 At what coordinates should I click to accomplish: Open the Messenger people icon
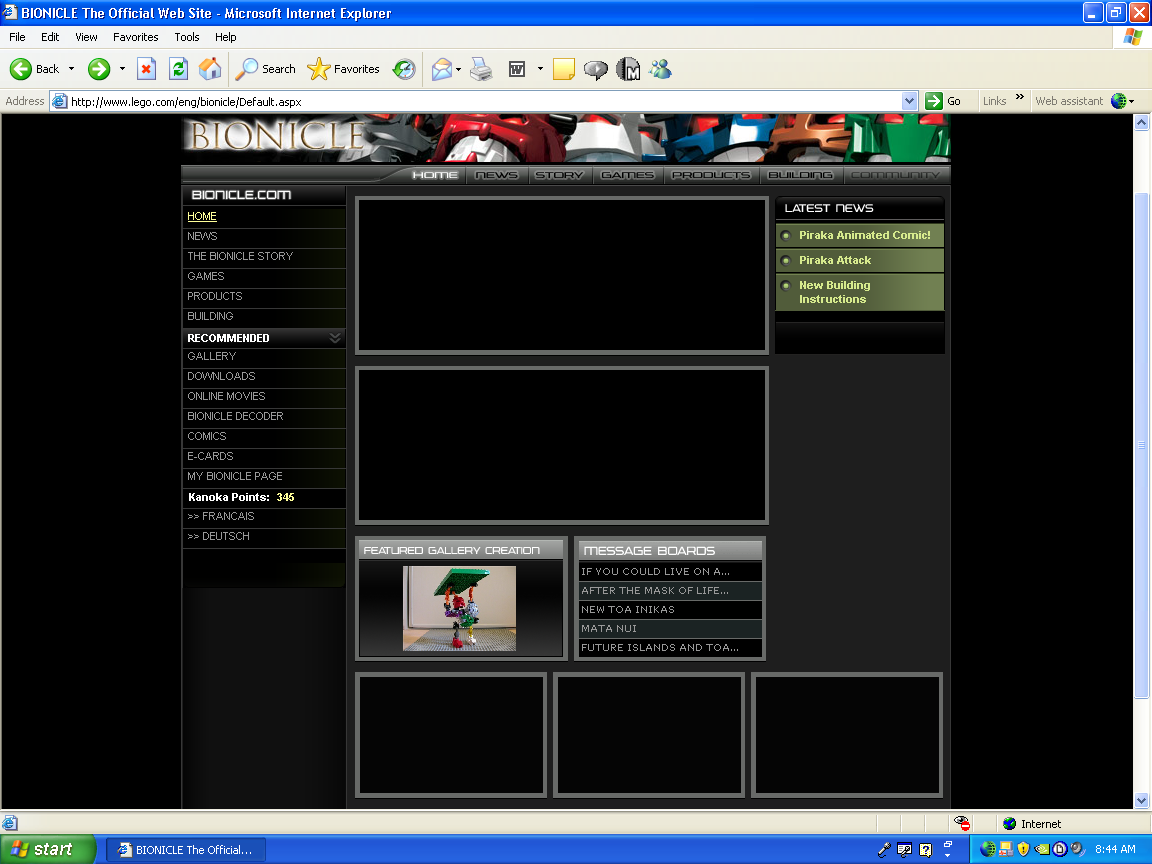pos(660,69)
